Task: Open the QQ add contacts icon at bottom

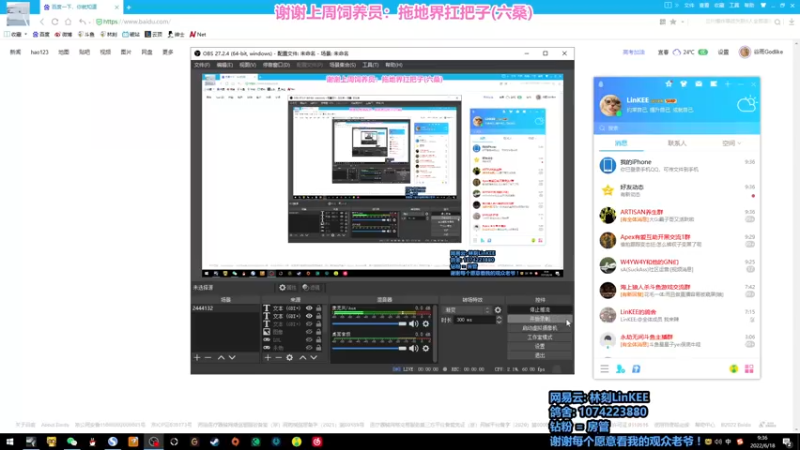Action: (x=620, y=368)
